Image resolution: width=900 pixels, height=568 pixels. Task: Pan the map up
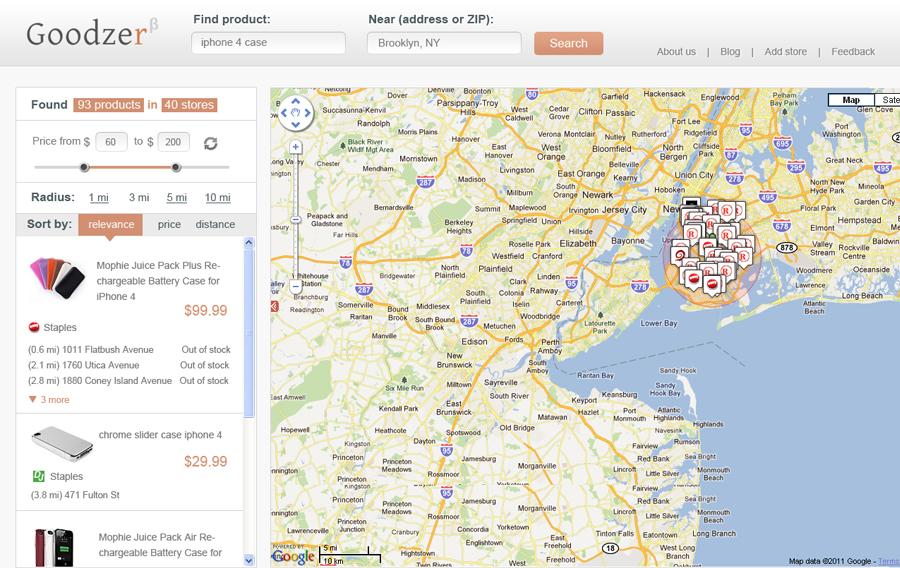point(296,102)
